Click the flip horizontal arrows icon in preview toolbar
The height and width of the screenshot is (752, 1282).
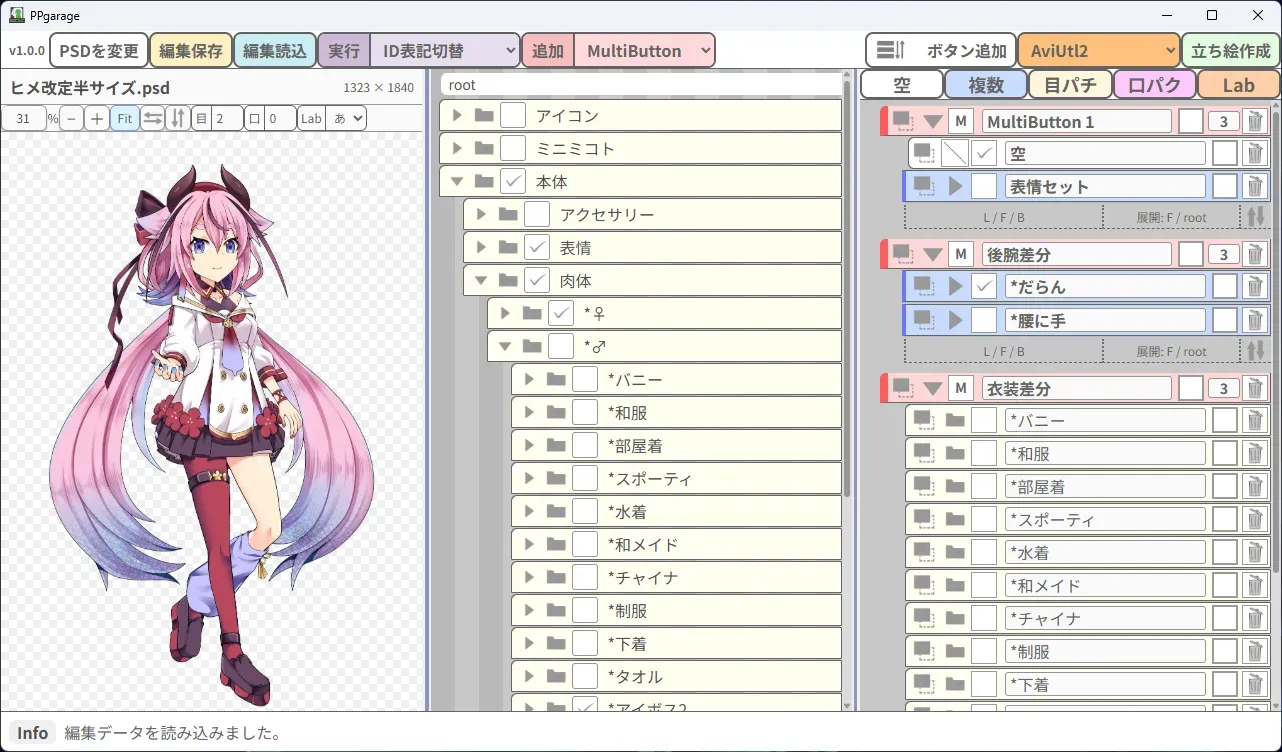(x=152, y=118)
